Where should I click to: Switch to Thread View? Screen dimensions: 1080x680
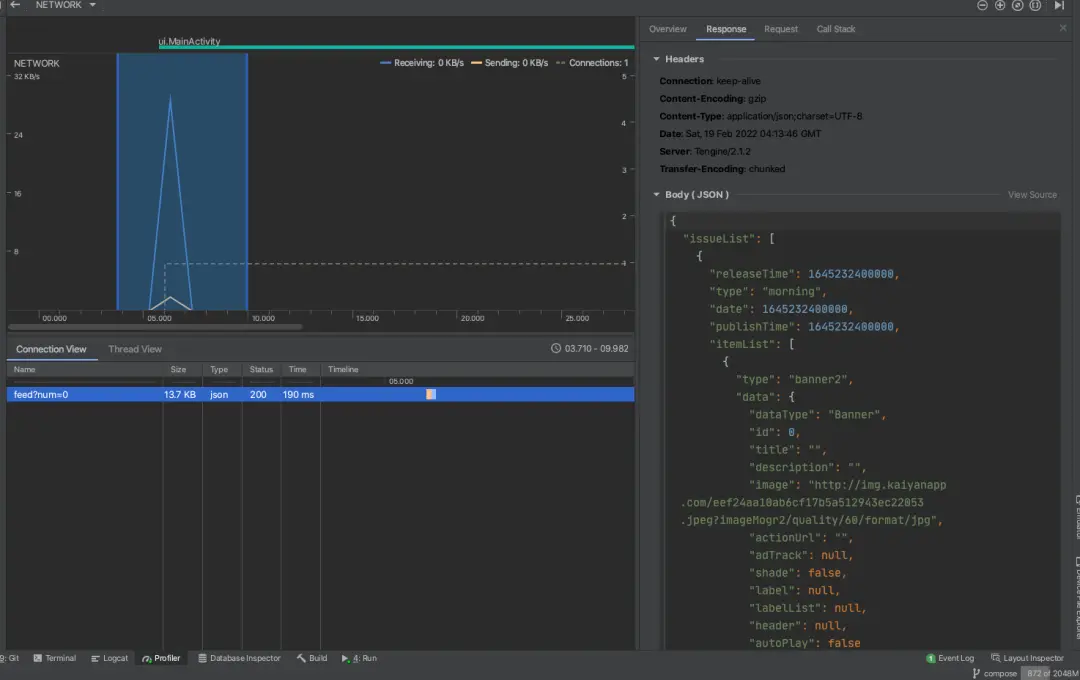[x=135, y=349]
